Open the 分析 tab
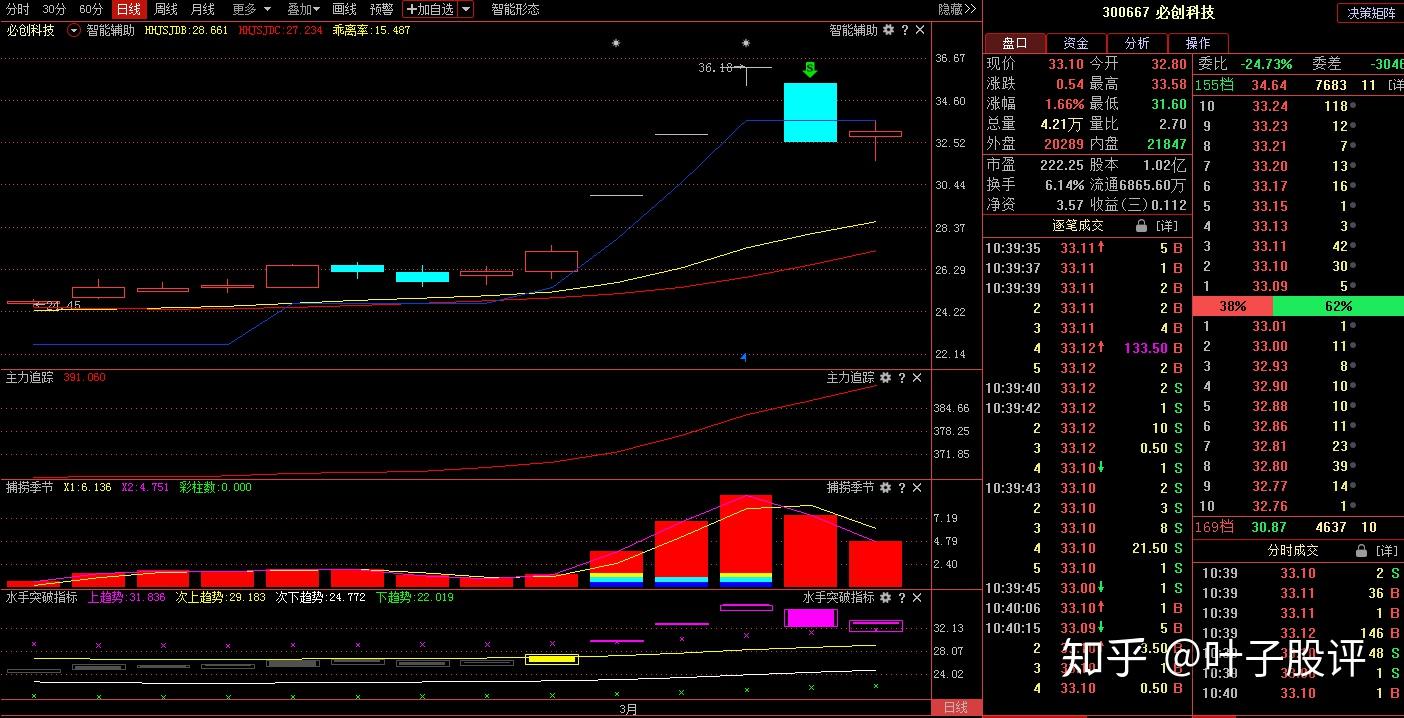The height and width of the screenshot is (718, 1404). (x=1137, y=43)
